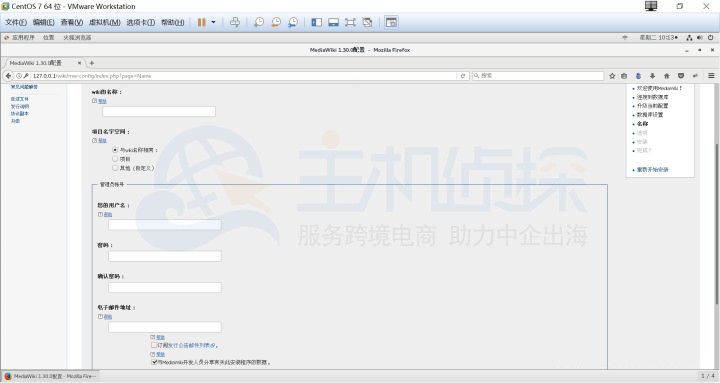Click the first installer step 'Welcome to MediaWiki'
The height and width of the screenshot is (383, 720).
tap(659, 88)
